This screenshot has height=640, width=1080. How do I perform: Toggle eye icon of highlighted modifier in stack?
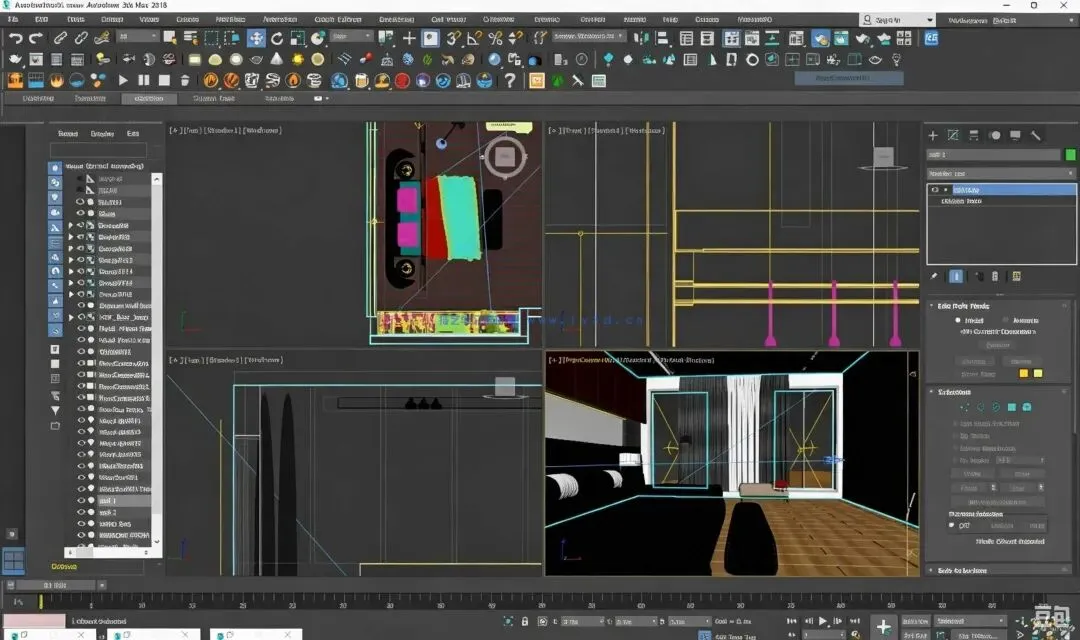[x=935, y=189]
